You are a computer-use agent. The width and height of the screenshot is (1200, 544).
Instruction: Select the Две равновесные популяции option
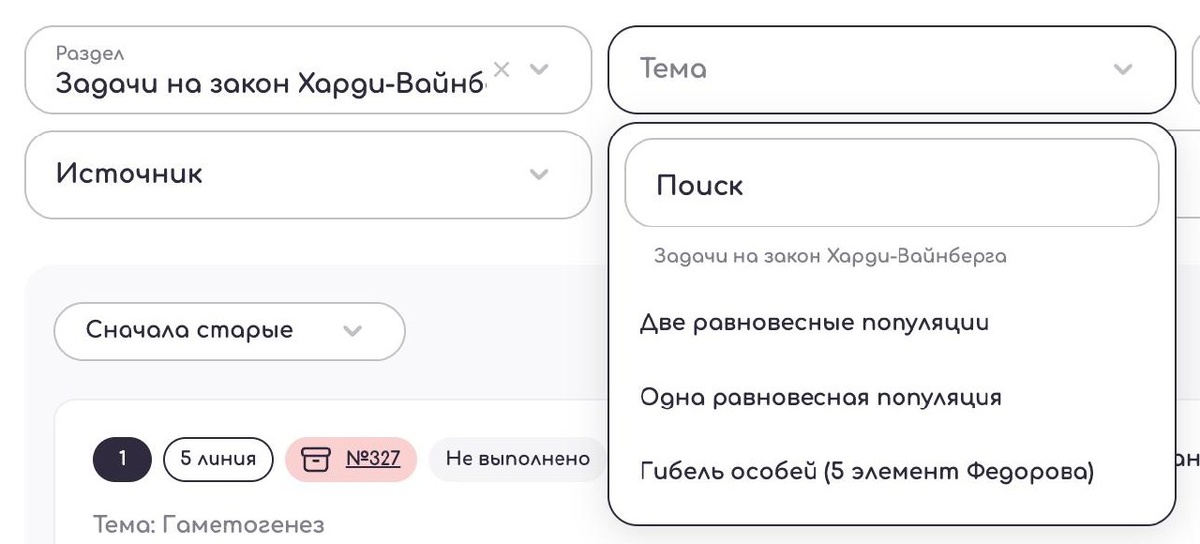click(x=814, y=323)
